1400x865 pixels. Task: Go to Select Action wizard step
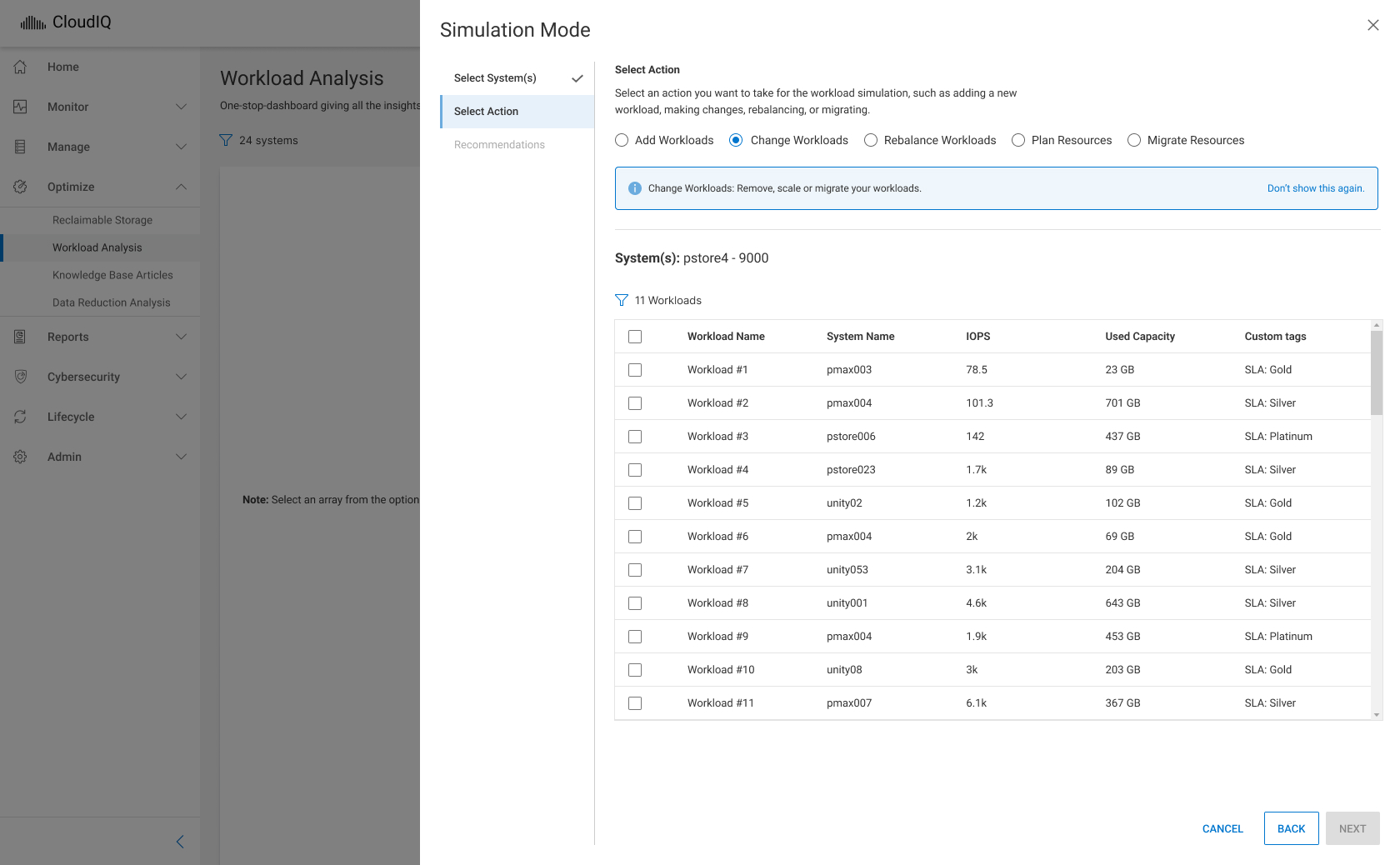pos(517,112)
